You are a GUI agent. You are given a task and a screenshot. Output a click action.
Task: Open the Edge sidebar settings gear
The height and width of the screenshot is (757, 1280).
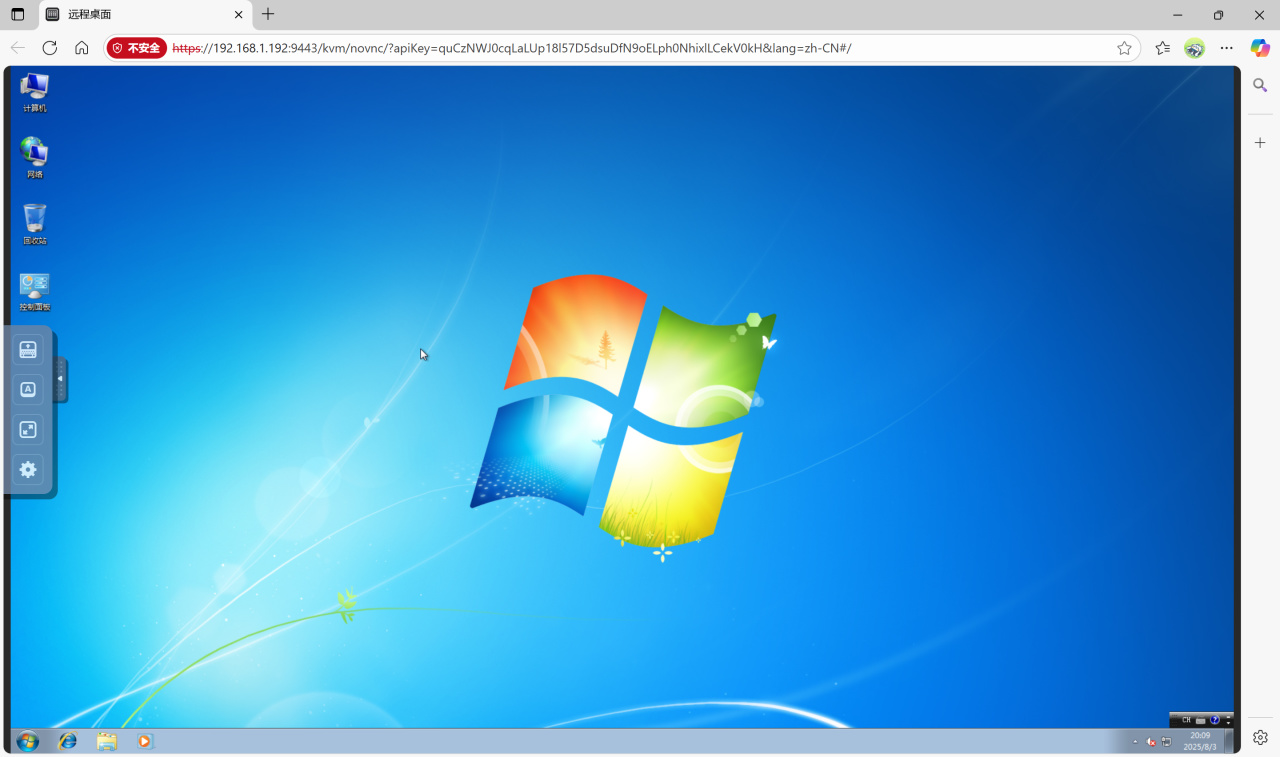click(1260, 737)
